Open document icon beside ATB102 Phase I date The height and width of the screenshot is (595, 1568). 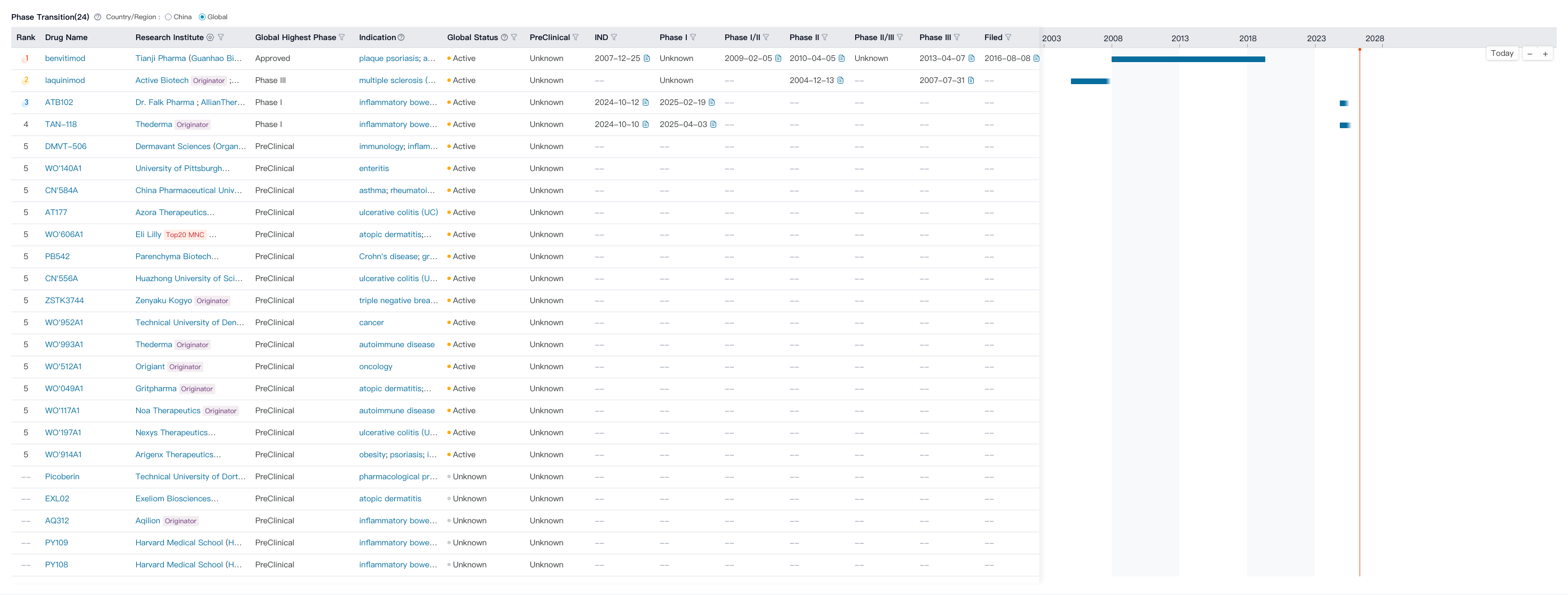click(x=712, y=102)
